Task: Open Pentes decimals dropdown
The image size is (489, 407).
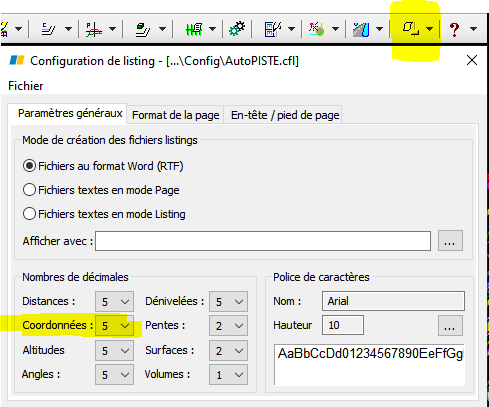Action: tap(228, 326)
